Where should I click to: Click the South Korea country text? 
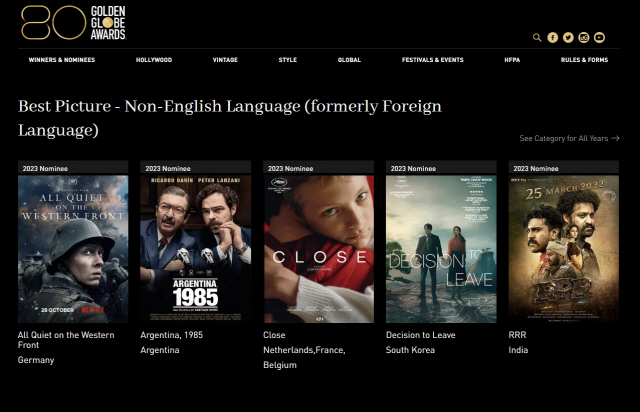click(410, 350)
